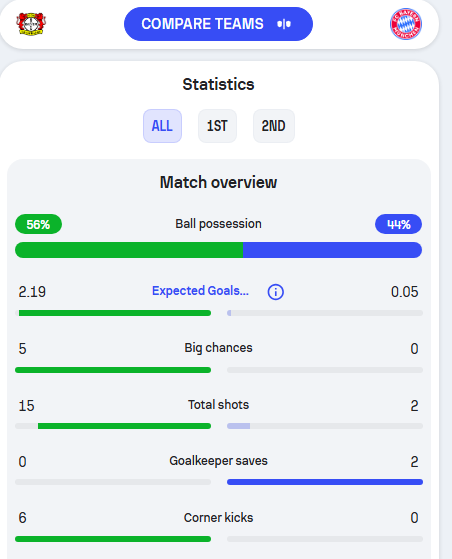Screen dimensions: 452x559
Task: Open the Expected Goals link
Action: tap(200, 291)
